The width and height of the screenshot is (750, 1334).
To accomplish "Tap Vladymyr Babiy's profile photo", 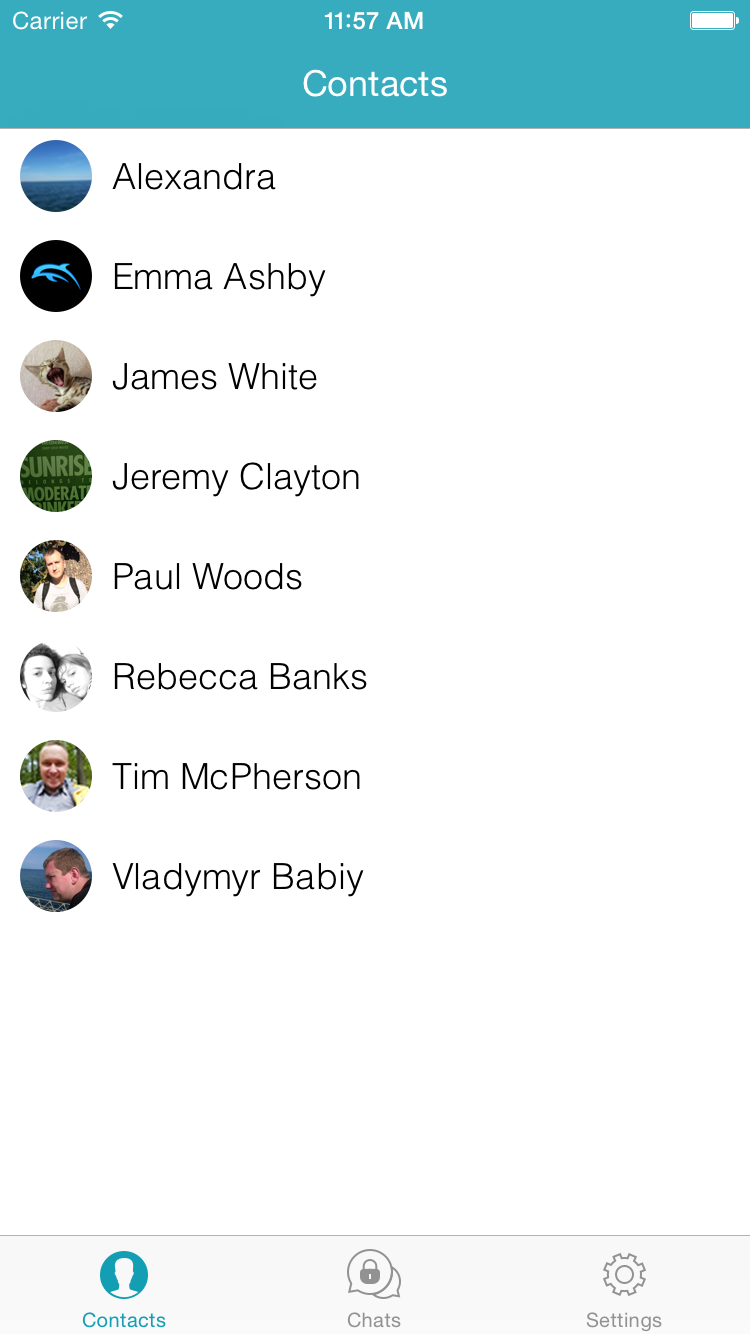I will (56, 876).
